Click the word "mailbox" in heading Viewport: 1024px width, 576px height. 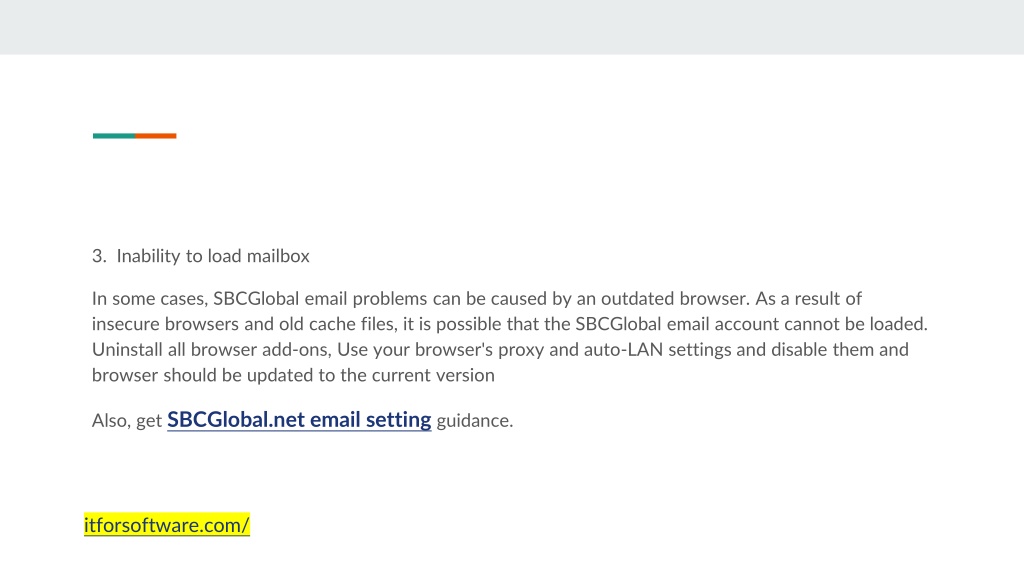[278, 256]
